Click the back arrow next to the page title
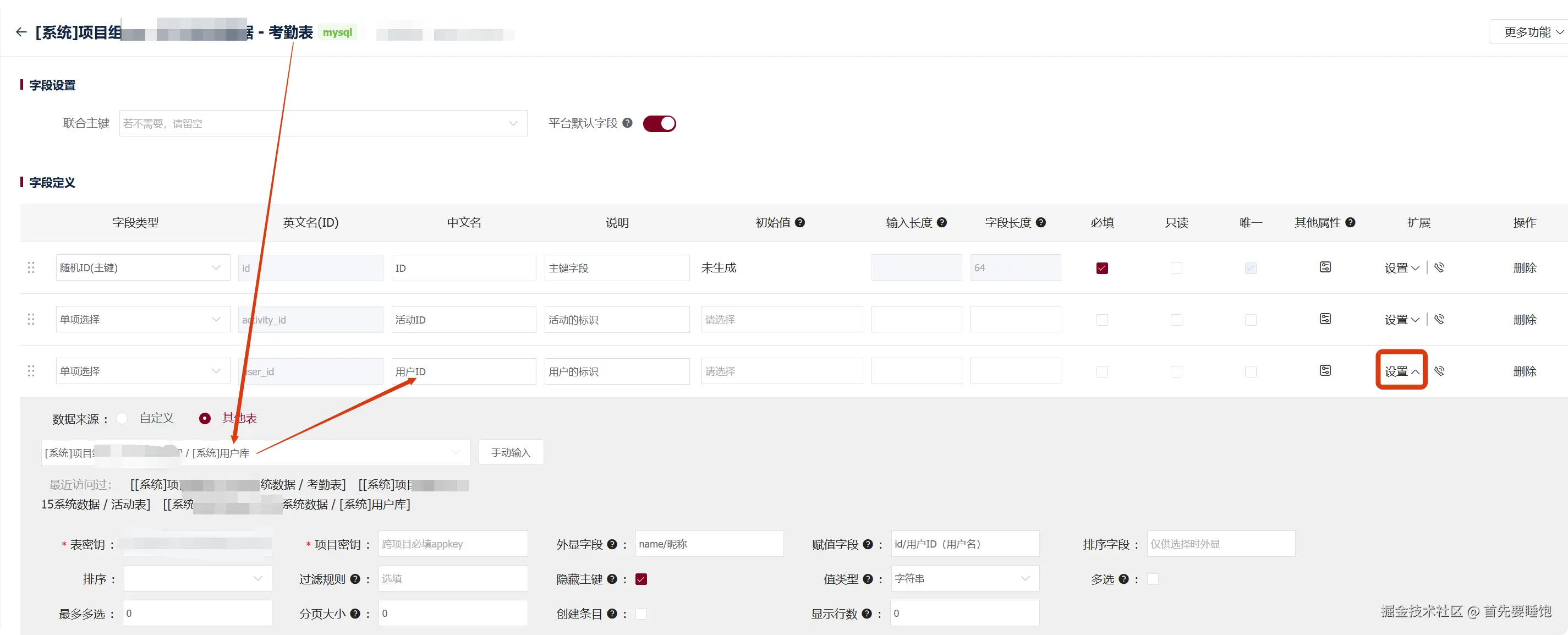Image resolution: width=1568 pixels, height=635 pixels. point(21,32)
